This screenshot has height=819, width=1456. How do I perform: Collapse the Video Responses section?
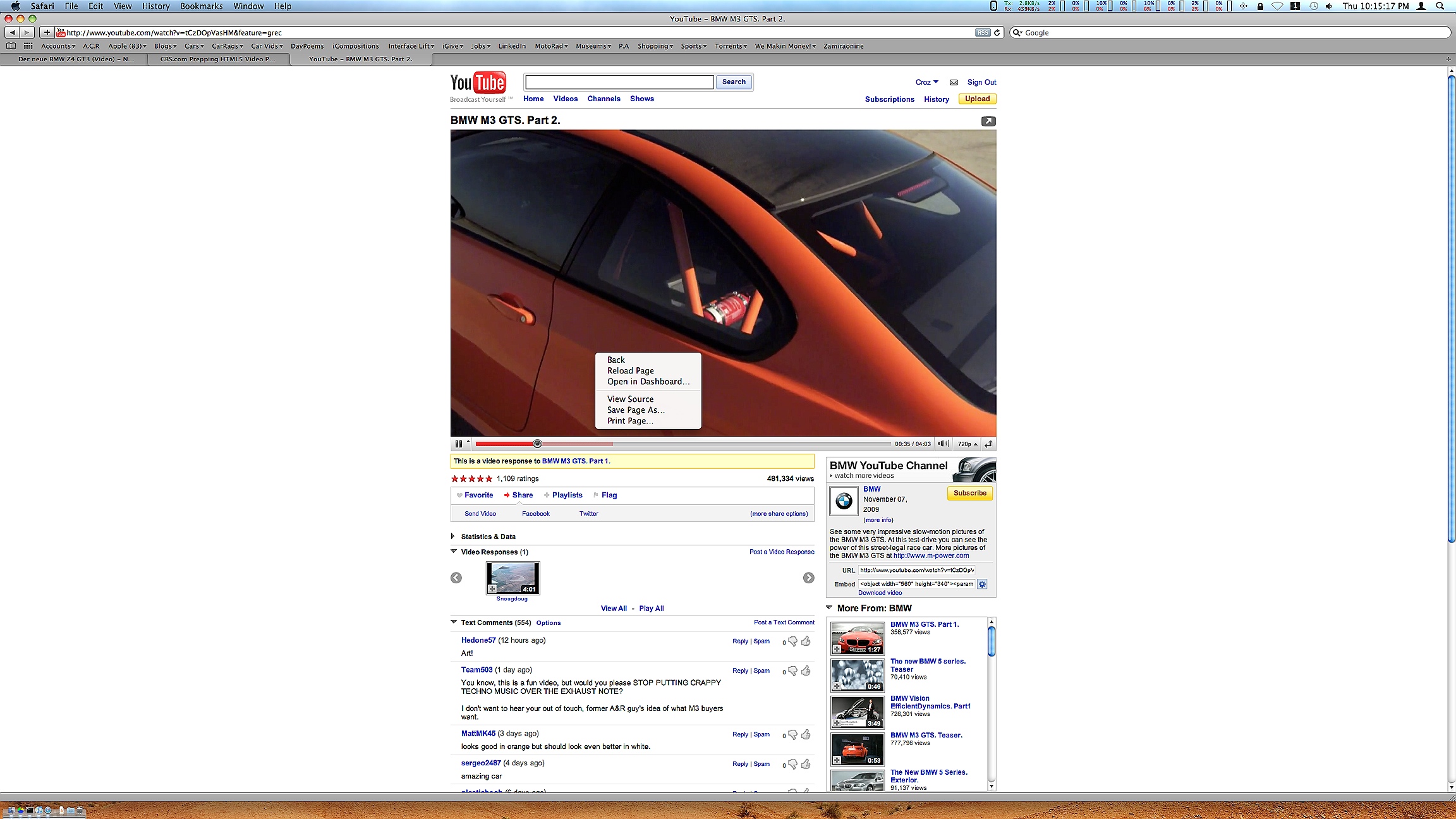[454, 552]
